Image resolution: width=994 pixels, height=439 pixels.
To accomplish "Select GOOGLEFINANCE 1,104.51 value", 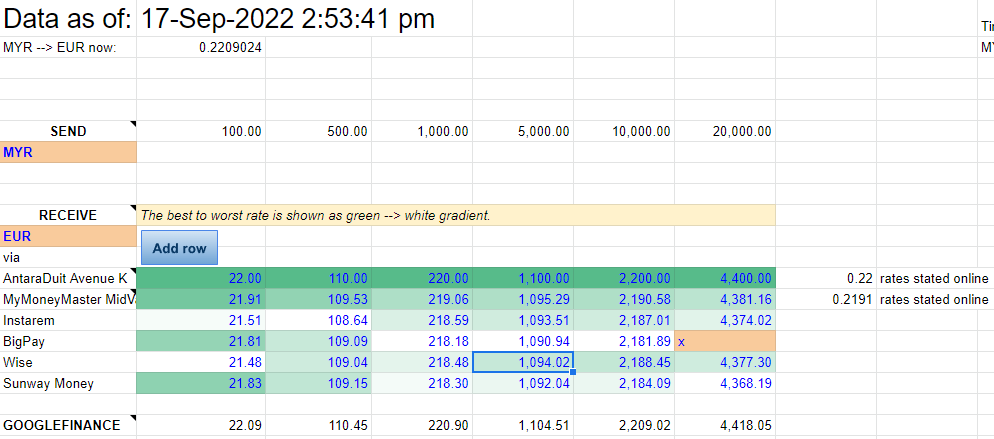I will (x=523, y=425).
